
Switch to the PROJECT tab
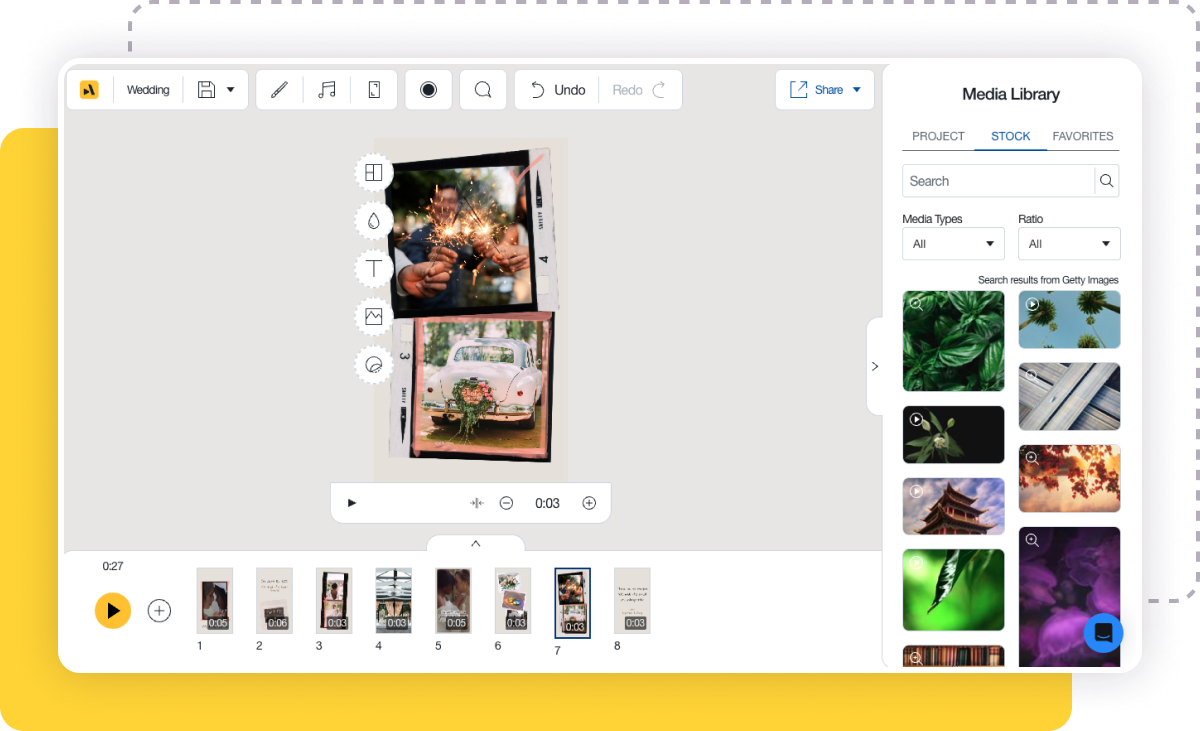(937, 136)
